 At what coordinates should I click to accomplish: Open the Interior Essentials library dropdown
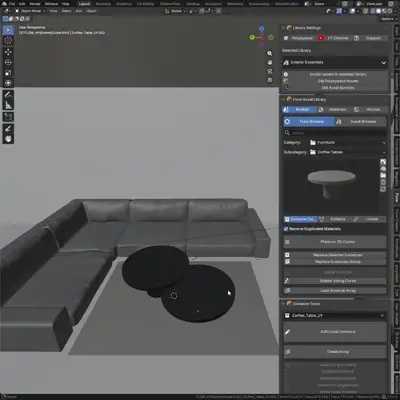(335, 62)
